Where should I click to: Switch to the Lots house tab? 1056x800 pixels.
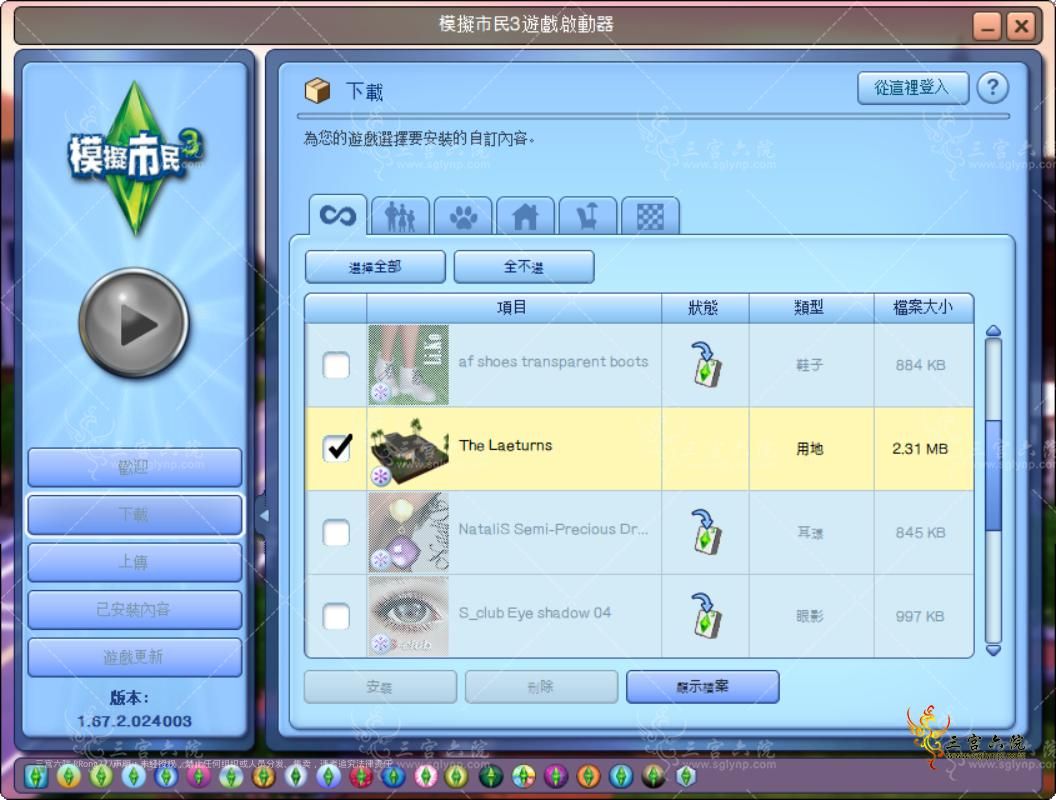pos(525,217)
